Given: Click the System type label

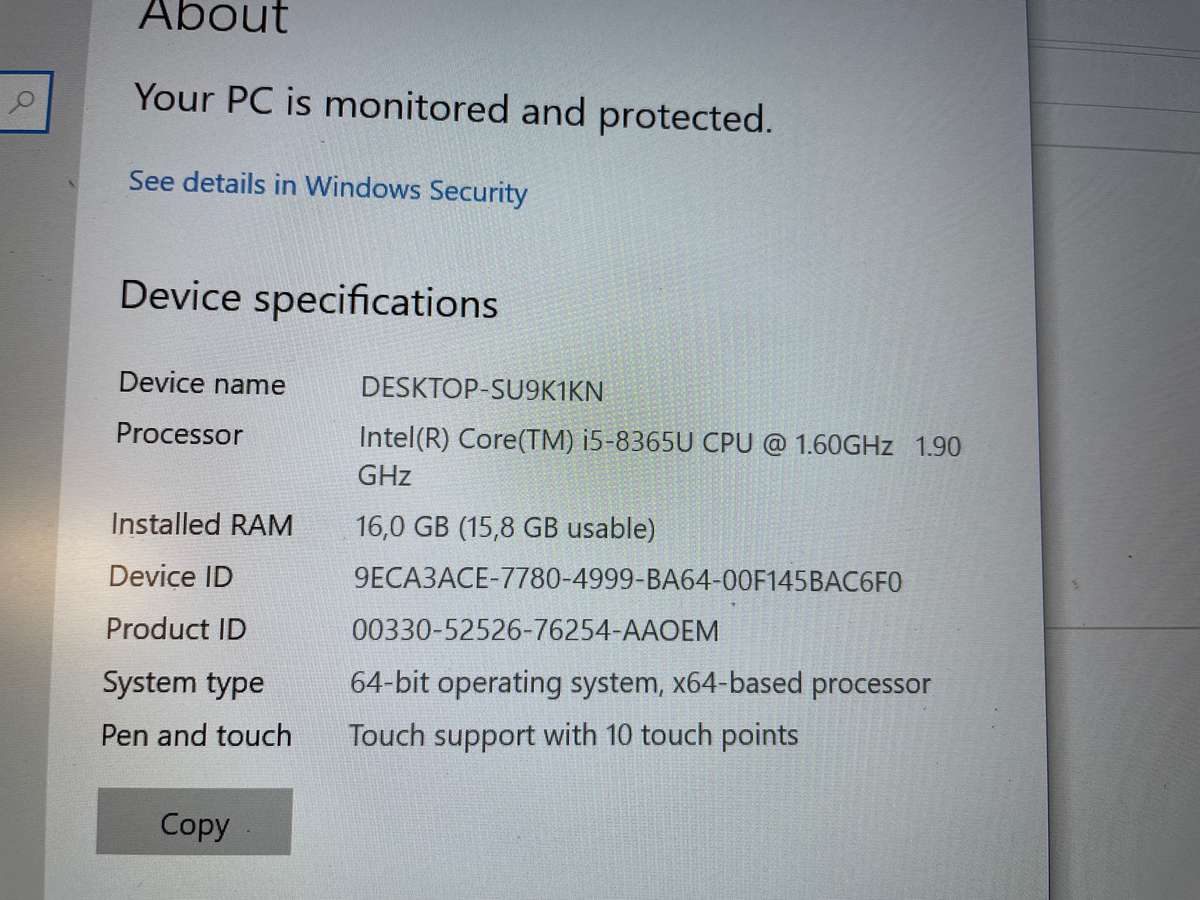Looking at the screenshot, I should click(x=183, y=682).
